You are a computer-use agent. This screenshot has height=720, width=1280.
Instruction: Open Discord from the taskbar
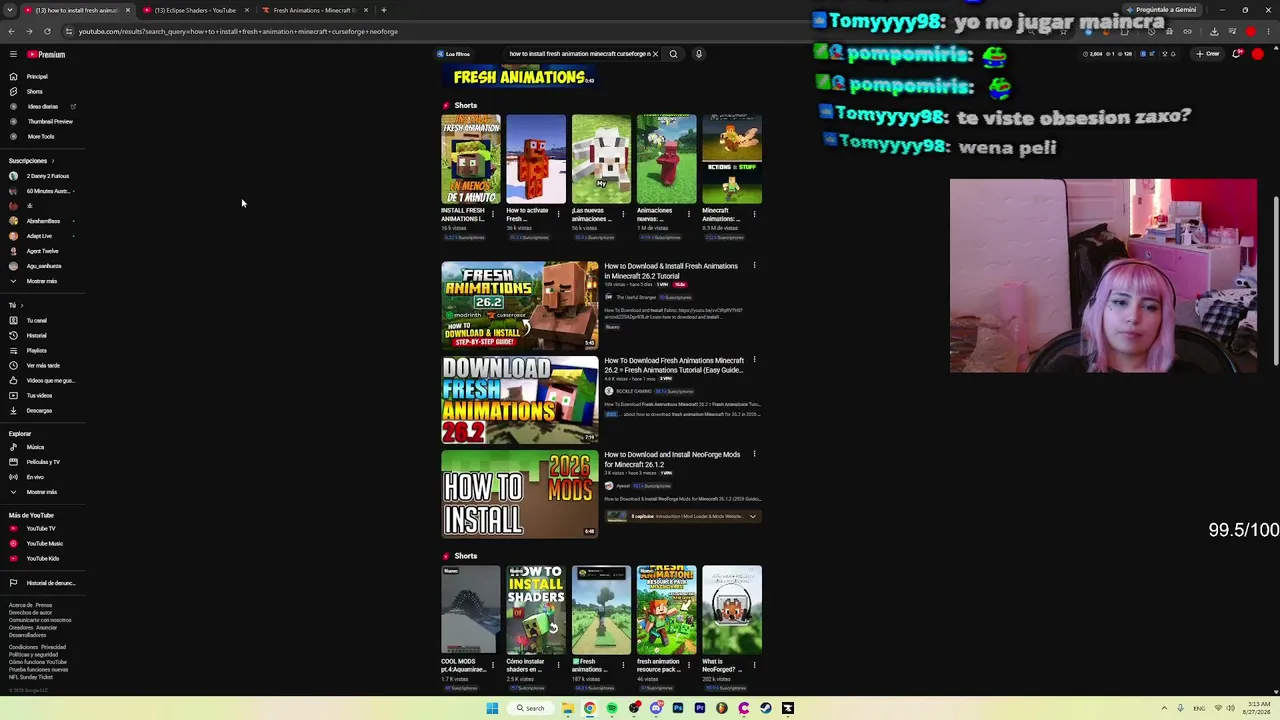pos(655,708)
